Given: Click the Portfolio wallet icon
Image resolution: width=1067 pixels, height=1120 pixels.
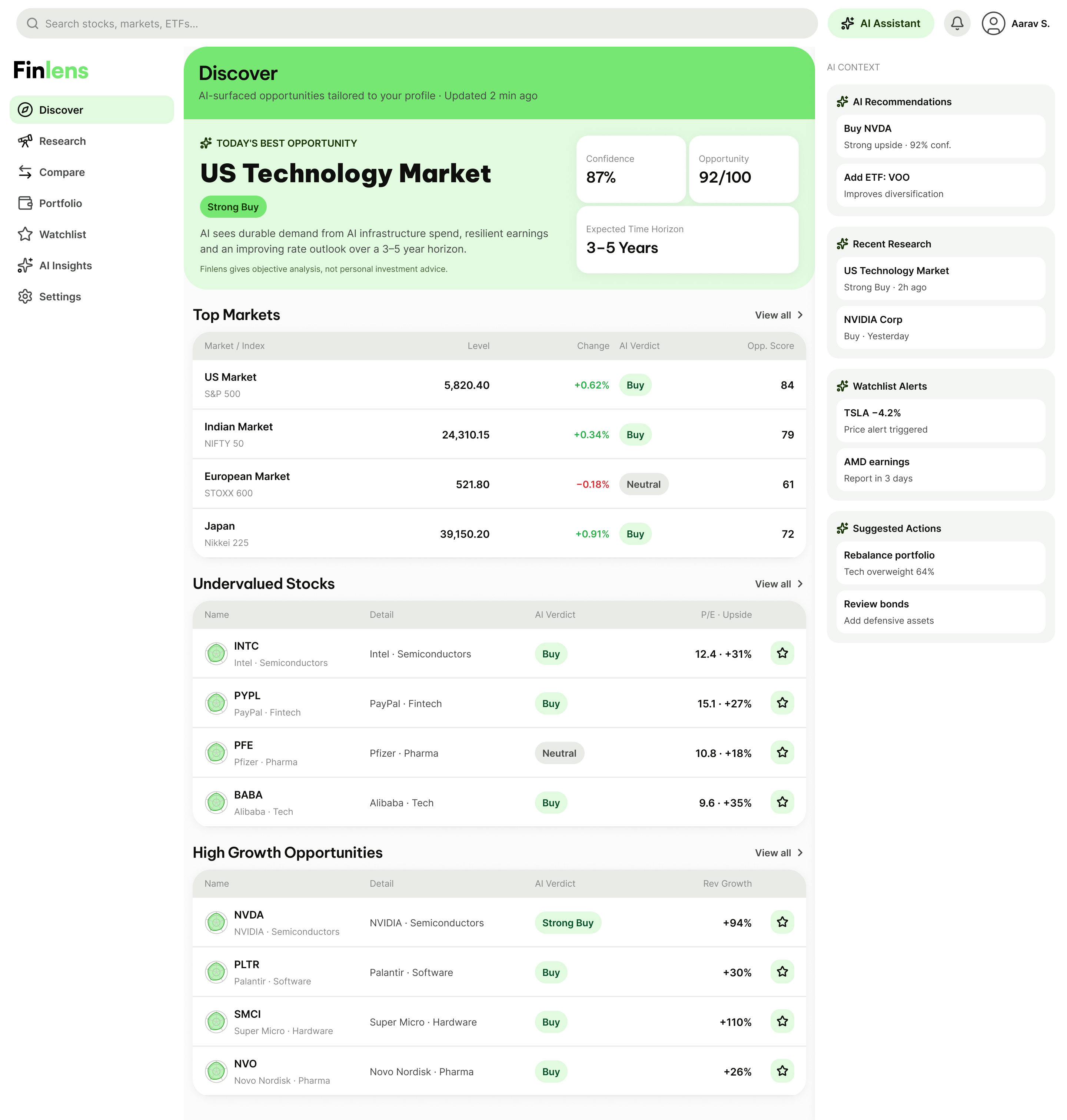Looking at the screenshot, I should 25,203.
